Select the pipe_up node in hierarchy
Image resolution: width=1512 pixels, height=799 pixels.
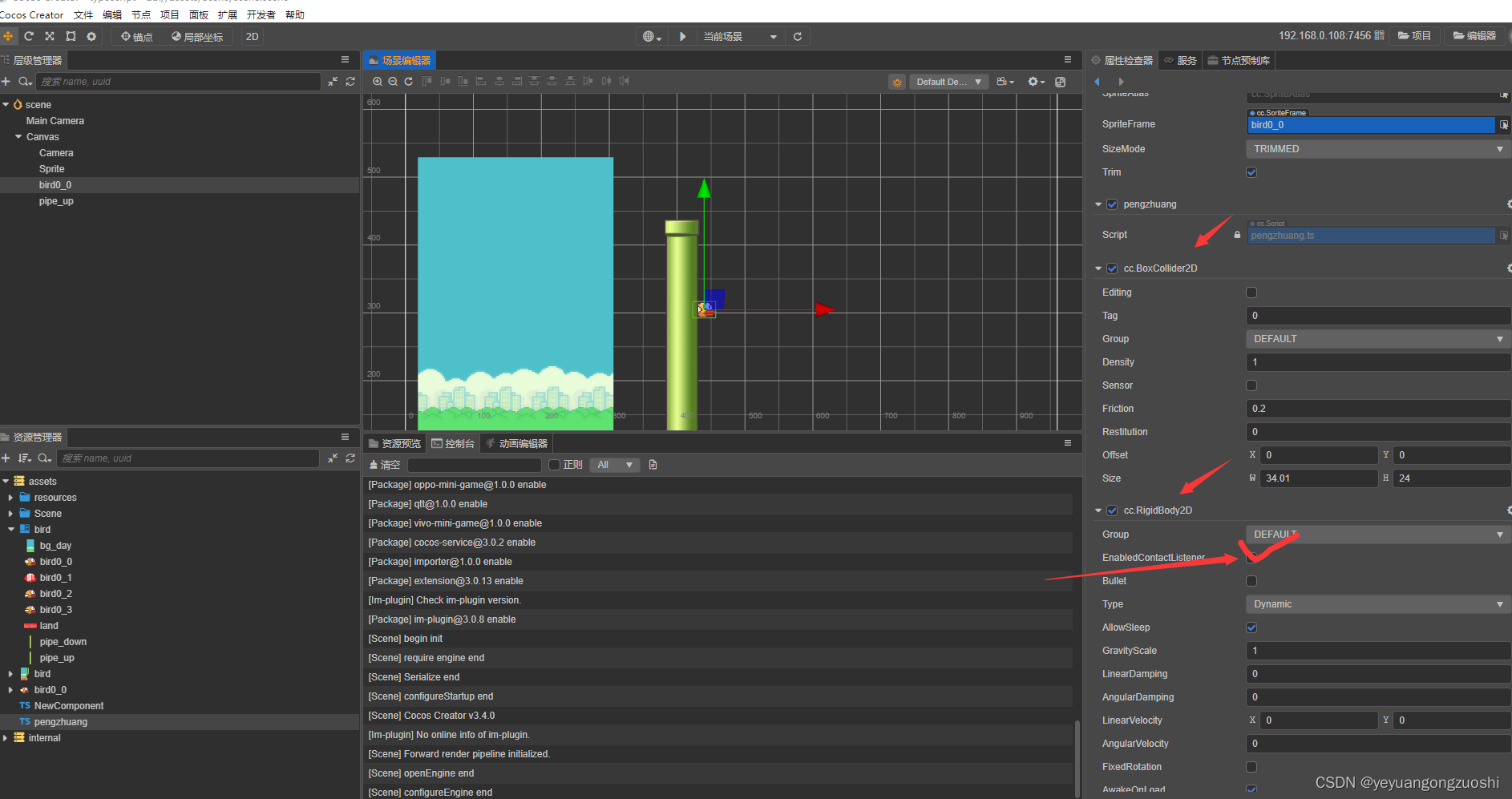tap(56, 201)
